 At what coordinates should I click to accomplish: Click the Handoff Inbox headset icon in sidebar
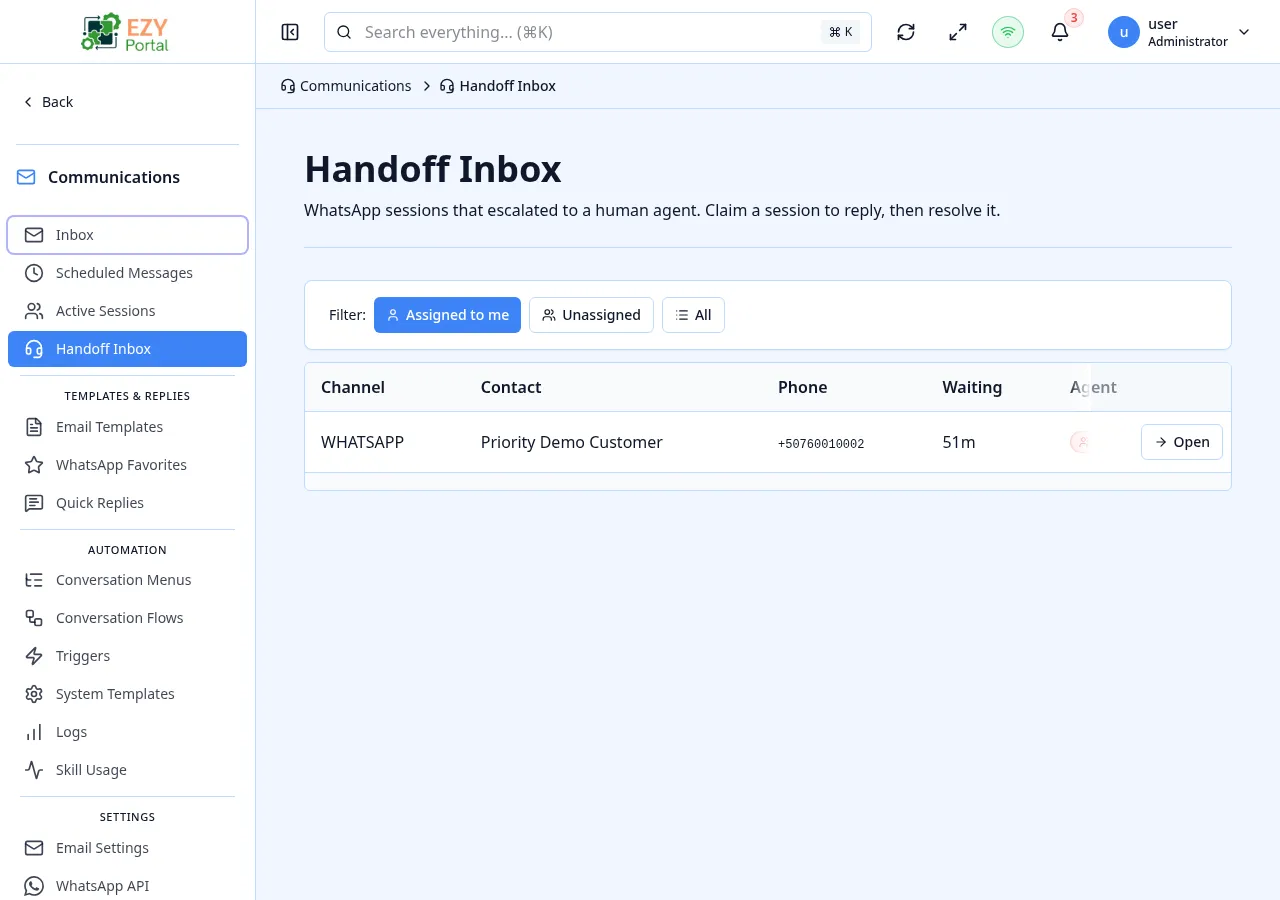(34, 349)
